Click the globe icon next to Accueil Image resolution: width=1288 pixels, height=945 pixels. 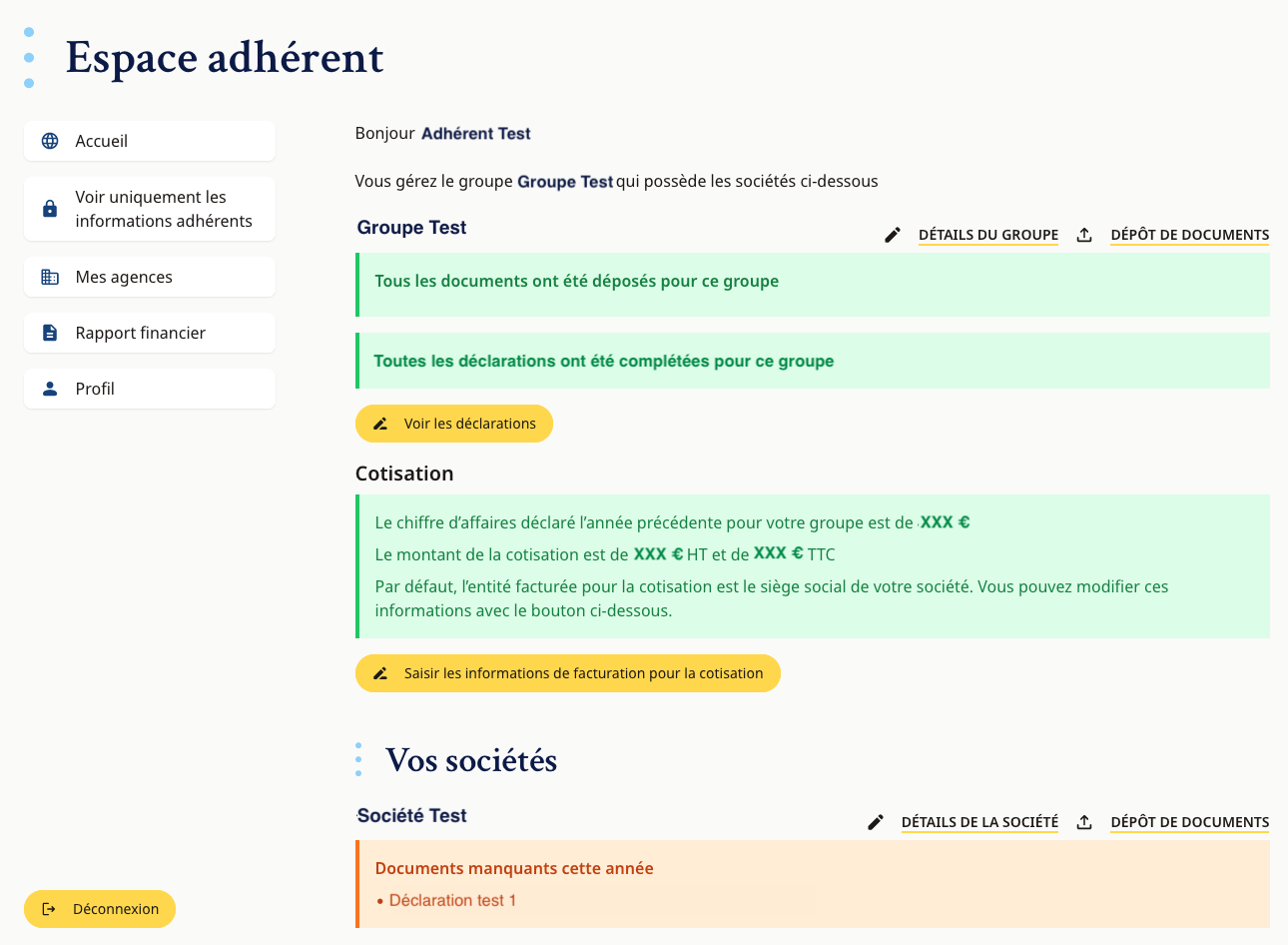coord(49,141)
